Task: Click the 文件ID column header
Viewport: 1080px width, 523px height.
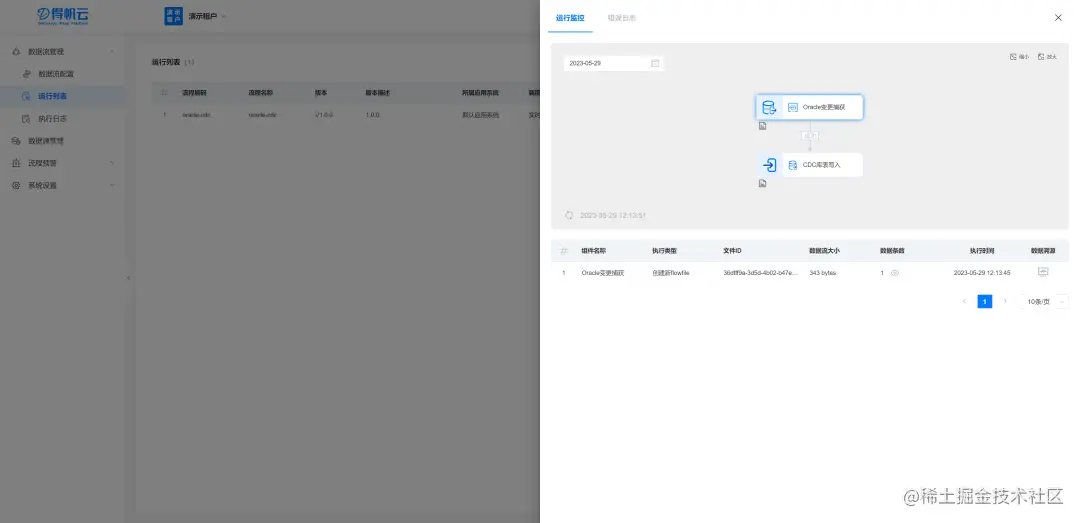Action: (732, 251)
